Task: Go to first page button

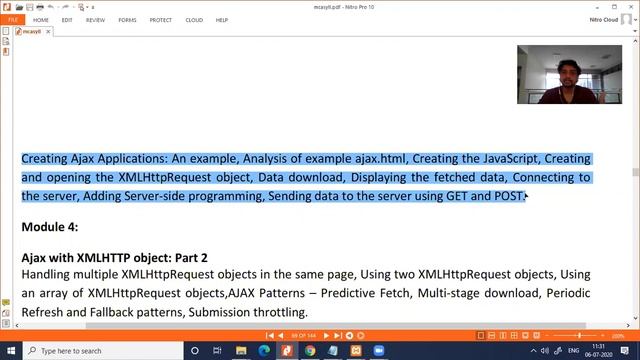Action: point(270,336)
